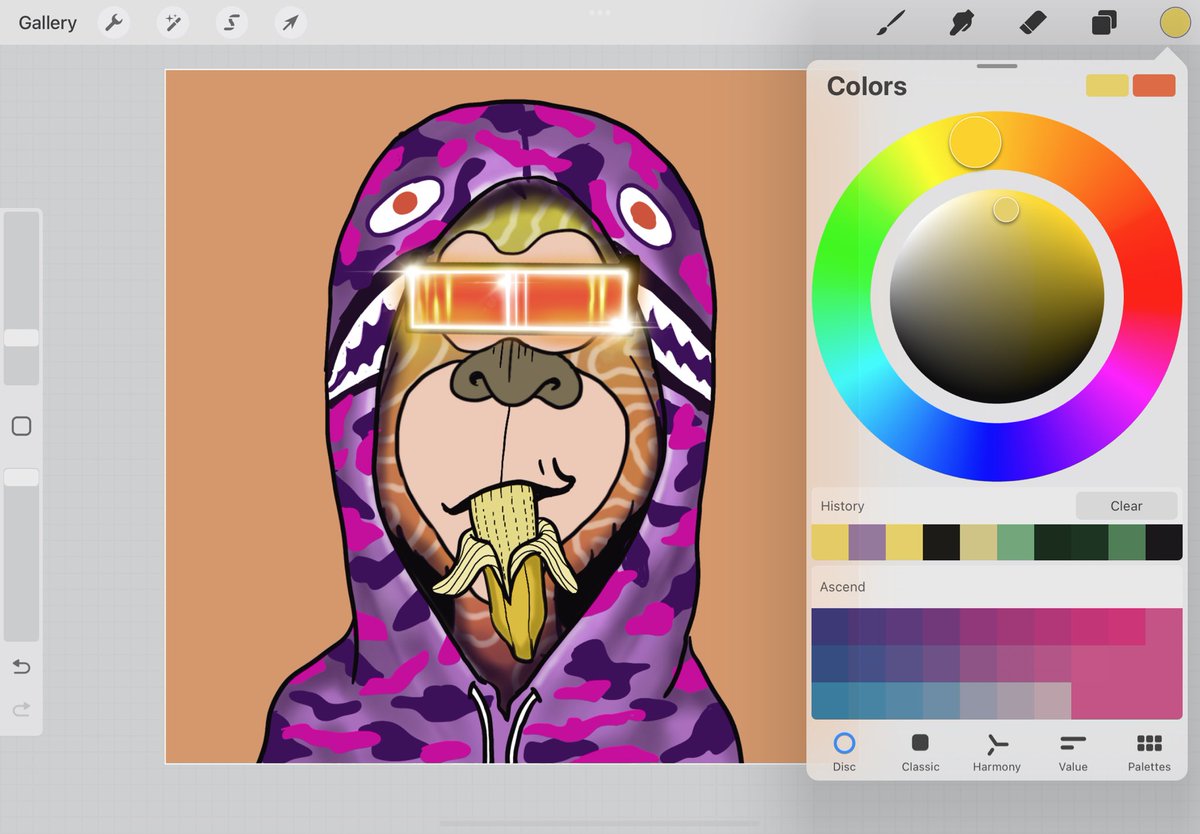Click the Colors panel title

(x=866, y=86)
